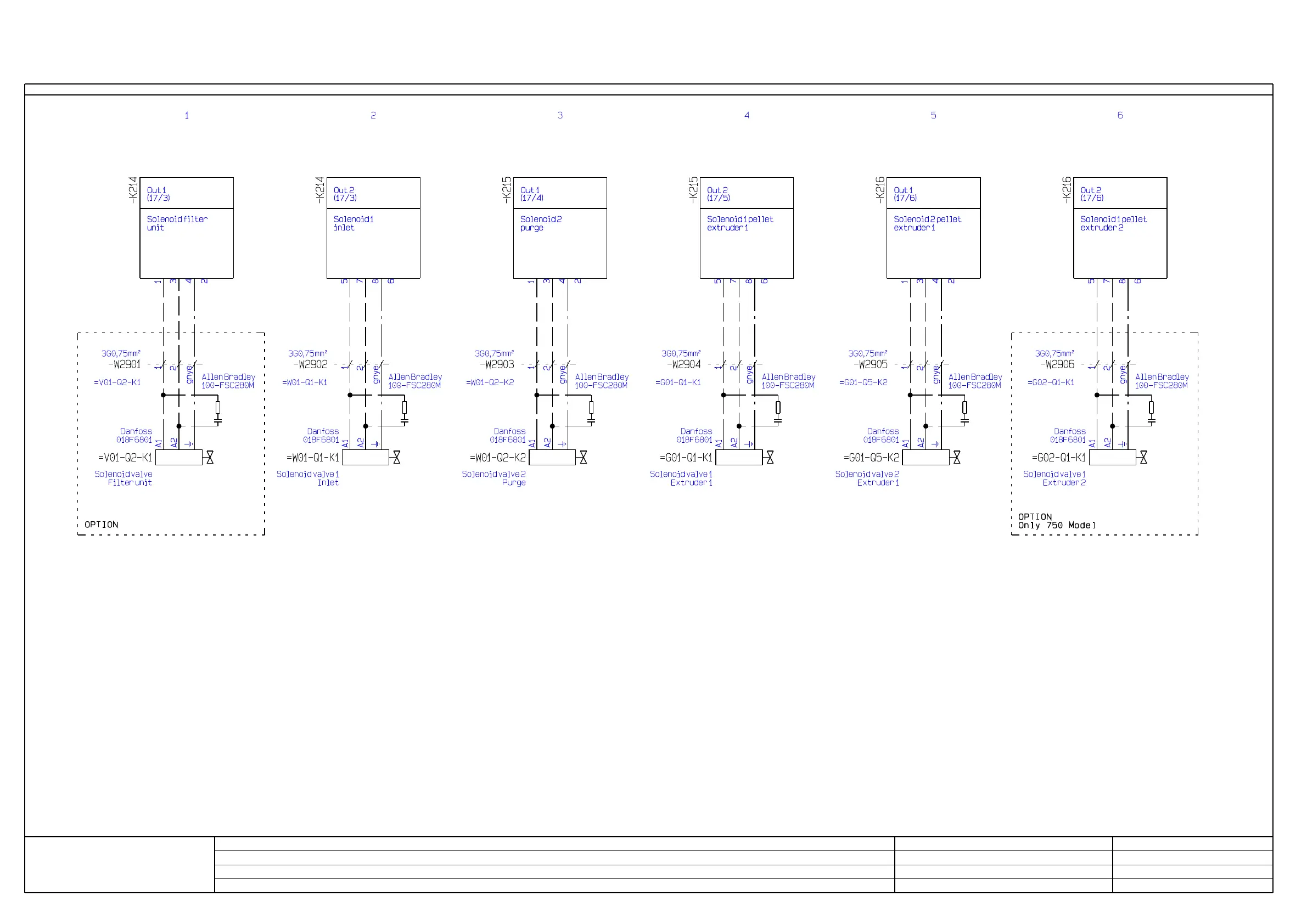The height and width of the screenshot is (924, 1307).
Task: Click the valve symbol beside =G01-Q5-K2 coil
Action: (x=956, y=458)
